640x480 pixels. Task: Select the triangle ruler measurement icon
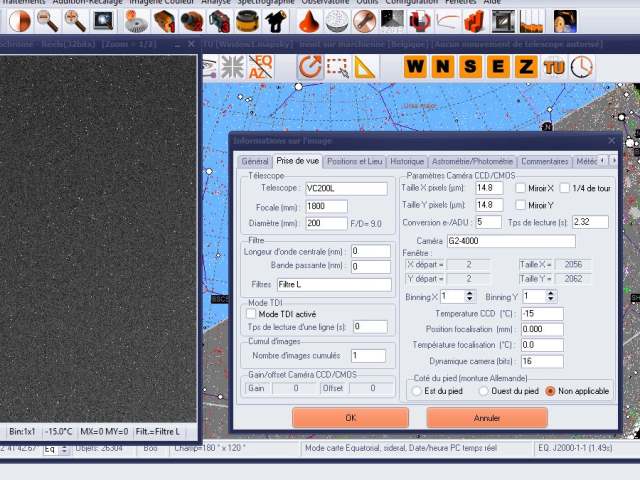(x=364, y=67)
